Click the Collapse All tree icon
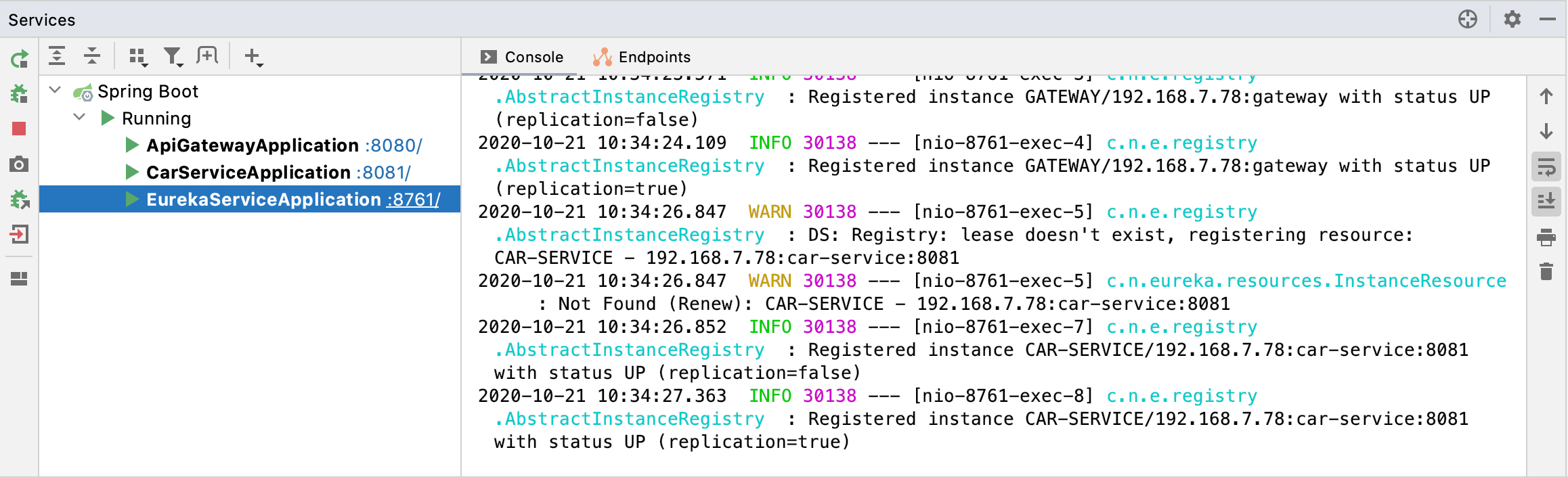Image resolution: width=1568 pixels, height=477 pixels. point(92,56)
